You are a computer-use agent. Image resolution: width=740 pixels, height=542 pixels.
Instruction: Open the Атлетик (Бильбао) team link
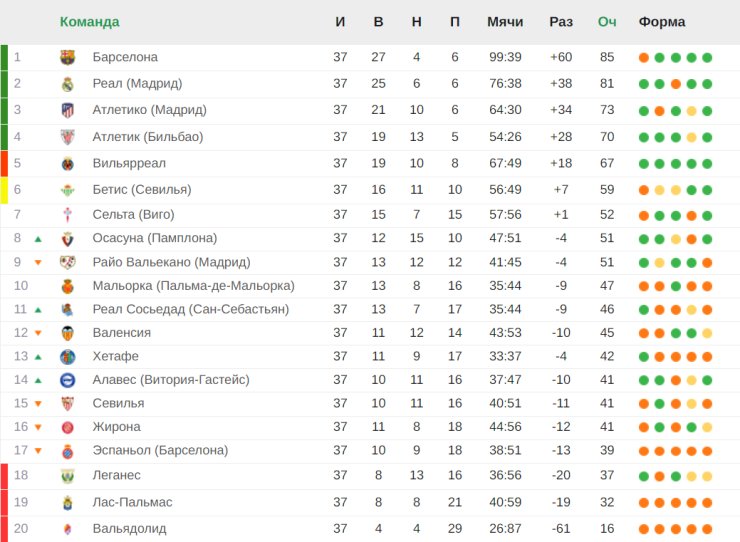click(147, 137)
